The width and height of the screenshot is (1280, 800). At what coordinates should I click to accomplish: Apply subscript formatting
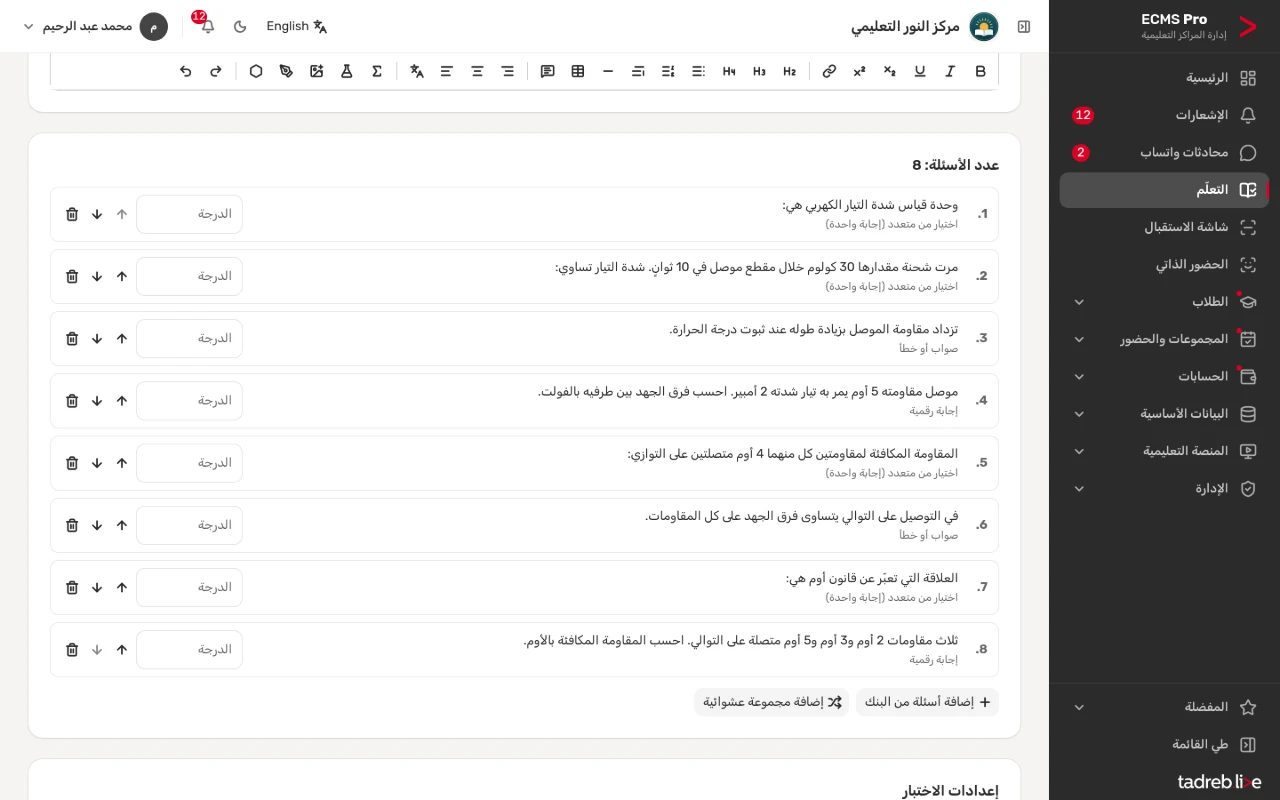pyautogui.click(x=890, y=71)
